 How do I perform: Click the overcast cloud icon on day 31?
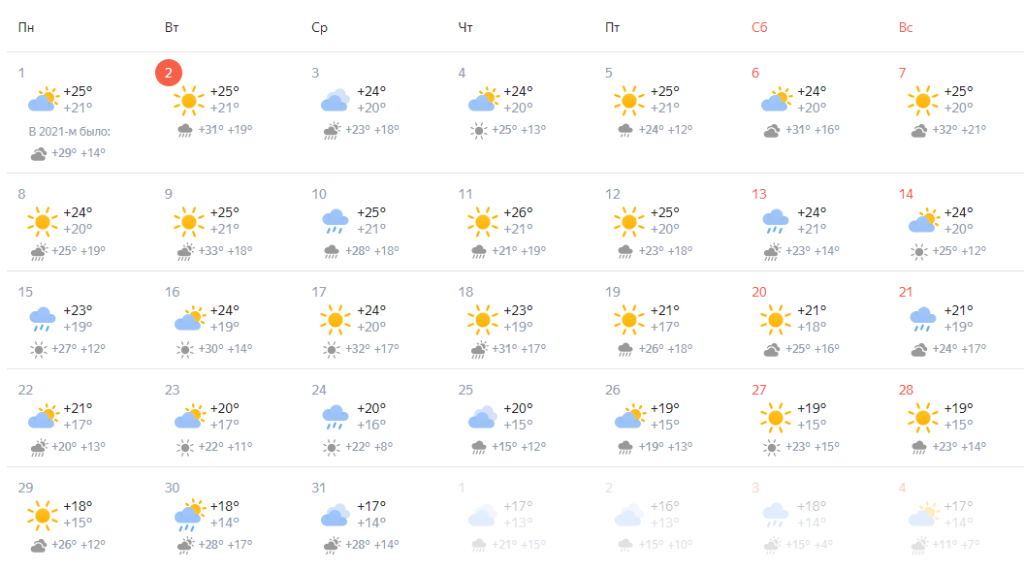[335, 514]
